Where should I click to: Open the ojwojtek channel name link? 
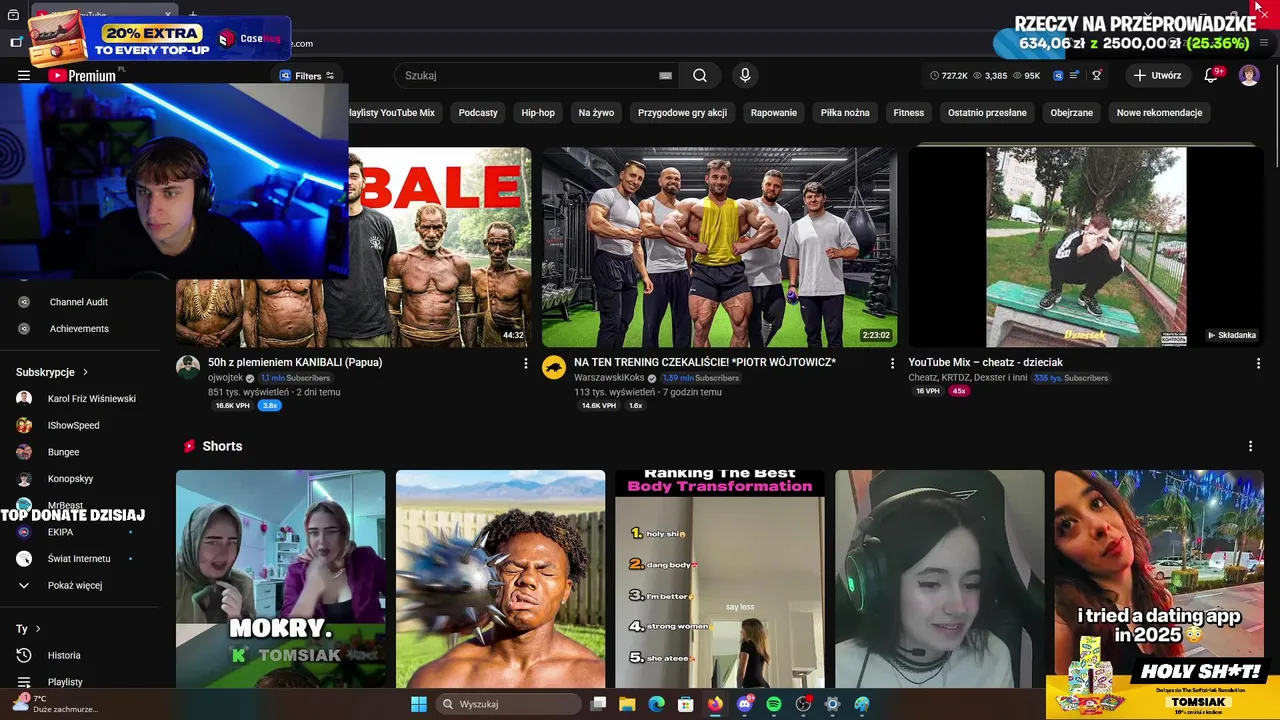coord(225,378)
